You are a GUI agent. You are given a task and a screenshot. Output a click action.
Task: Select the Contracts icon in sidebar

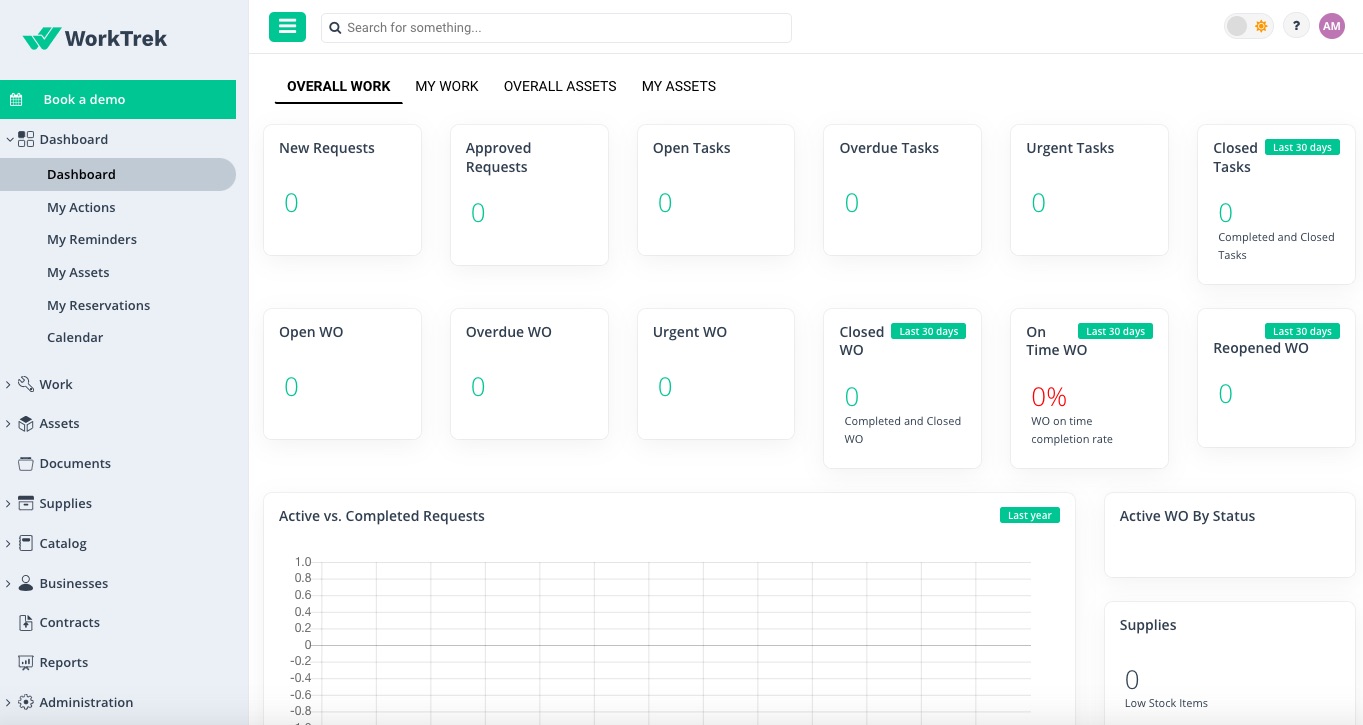click(26, 623)
